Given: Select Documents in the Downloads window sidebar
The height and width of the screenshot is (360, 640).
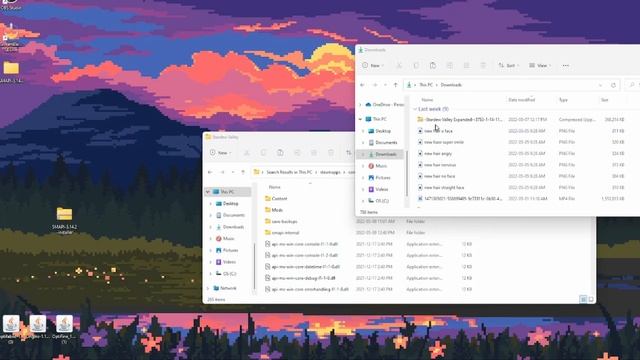Looking at the screenshot, I should [383, 142].
